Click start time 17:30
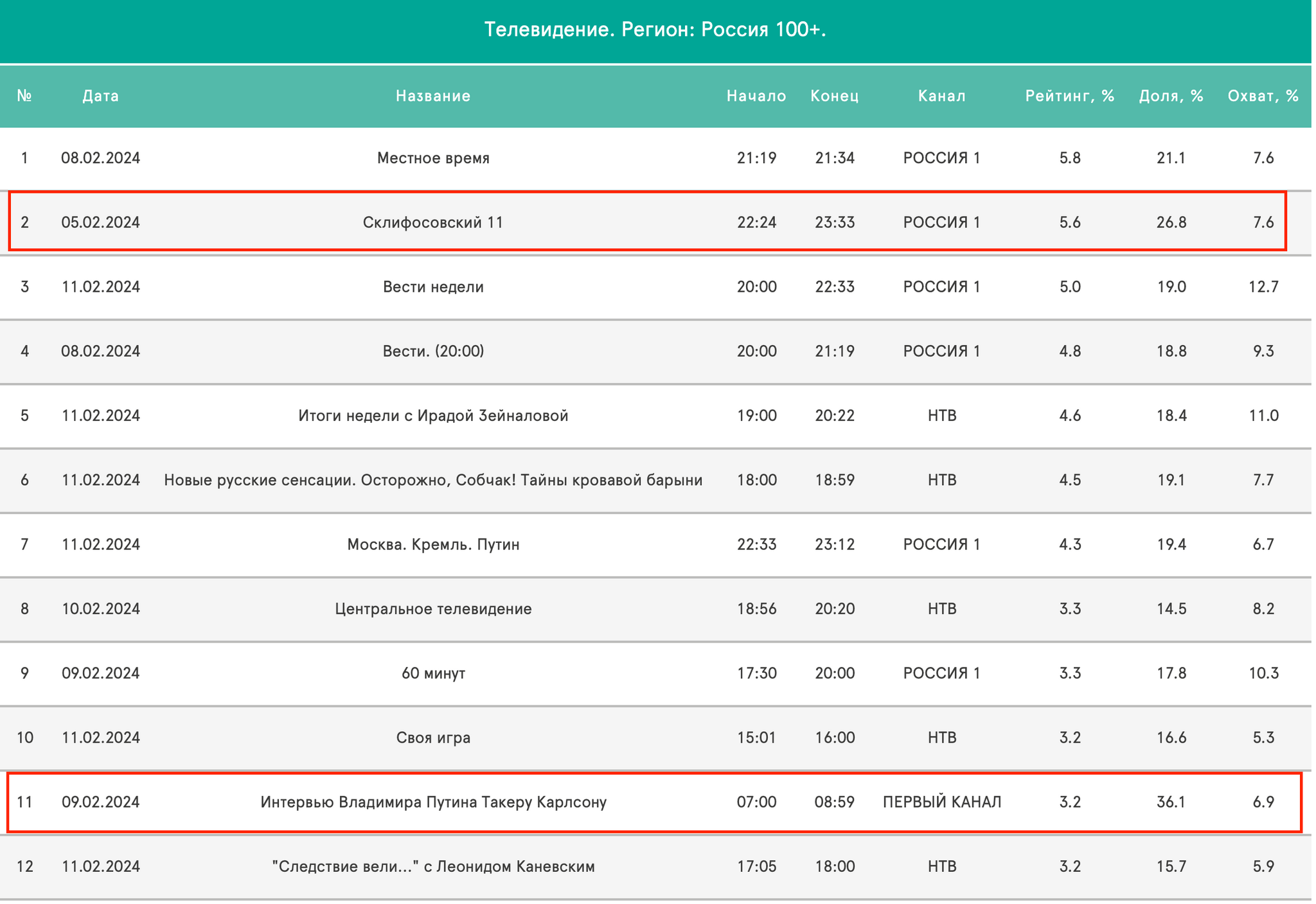This screenshot has width=1316, height=904. 756,673
